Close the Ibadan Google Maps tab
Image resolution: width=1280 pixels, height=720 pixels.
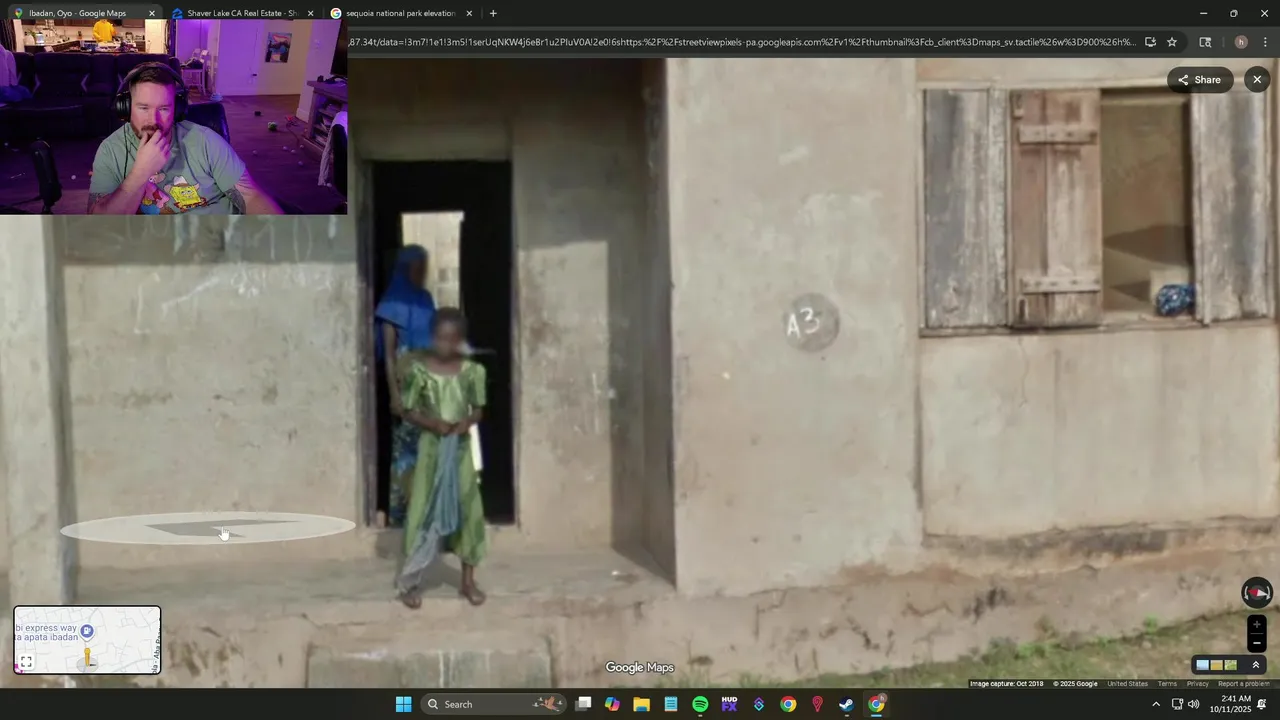tap(152, 13)
